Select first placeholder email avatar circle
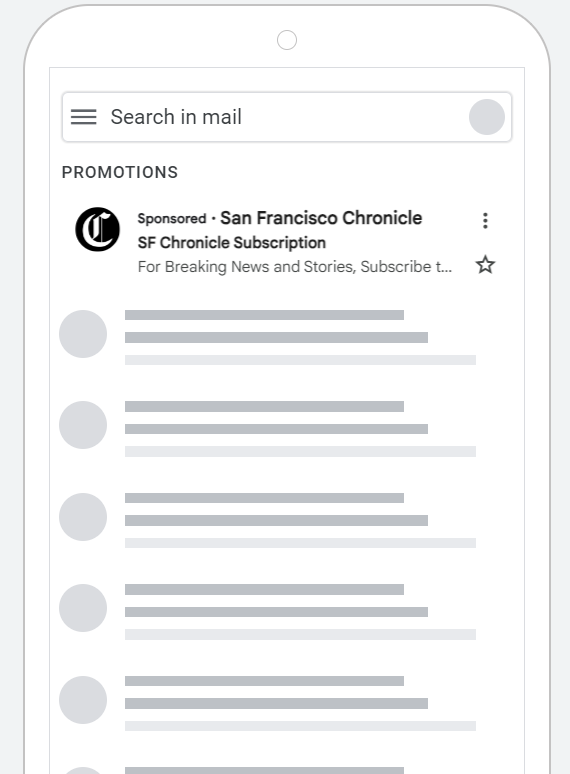 pos(83,334)
